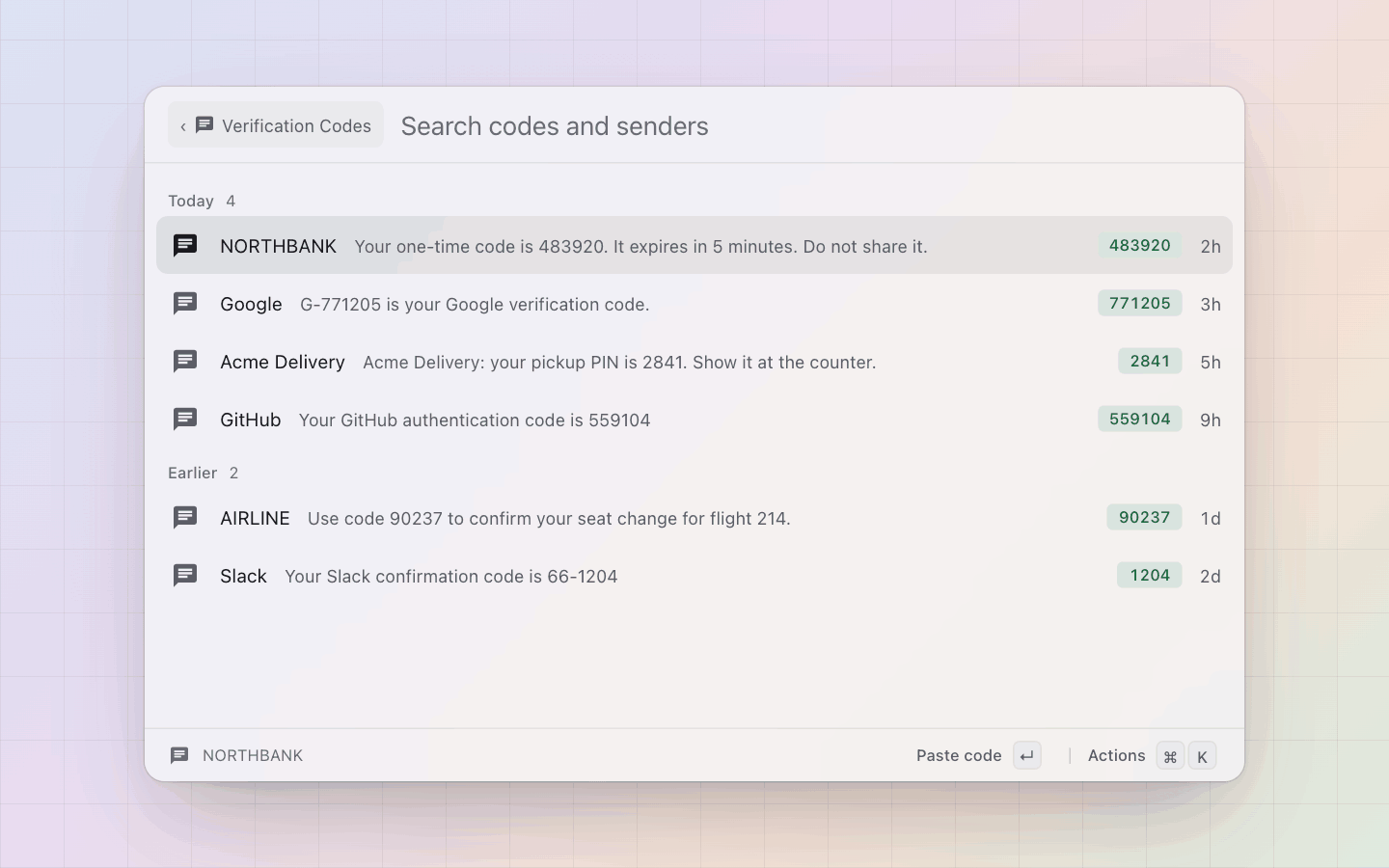Select the Slack sender name
This screenshot has width=1389, height=868.
pos(243,576)
